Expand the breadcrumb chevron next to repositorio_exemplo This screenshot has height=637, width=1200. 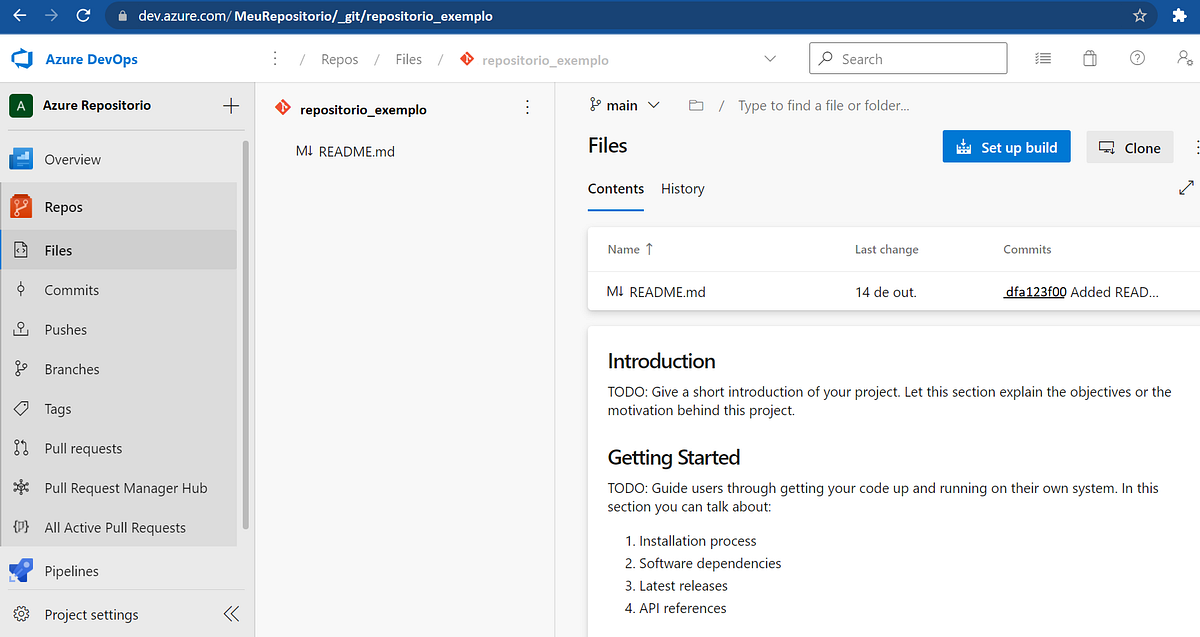click(770, 59)
